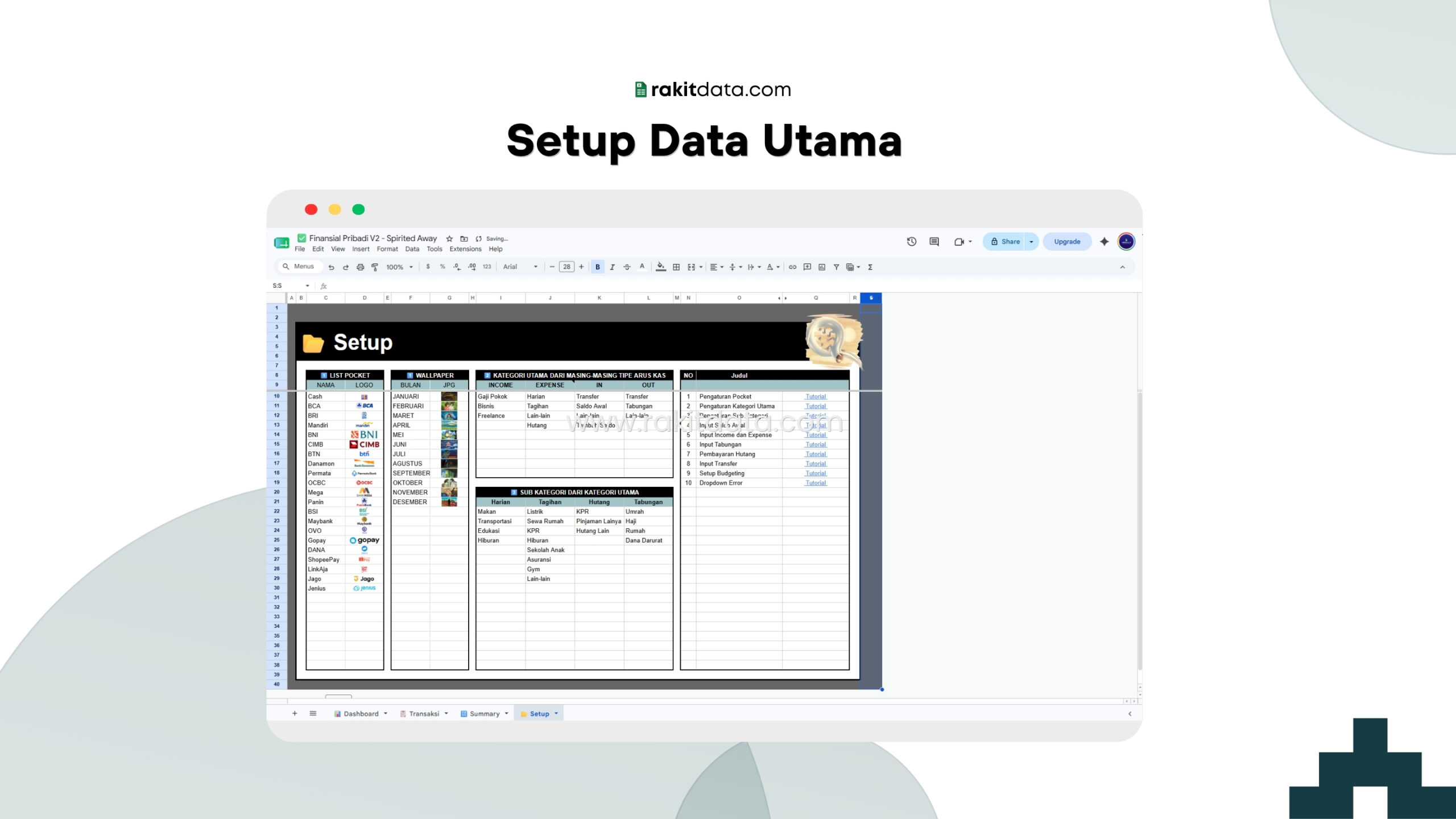The image size is (1456, 819).
Task: Toggle Strikethrough formatting
Action: pyautogui.click(x=627, y=267)
